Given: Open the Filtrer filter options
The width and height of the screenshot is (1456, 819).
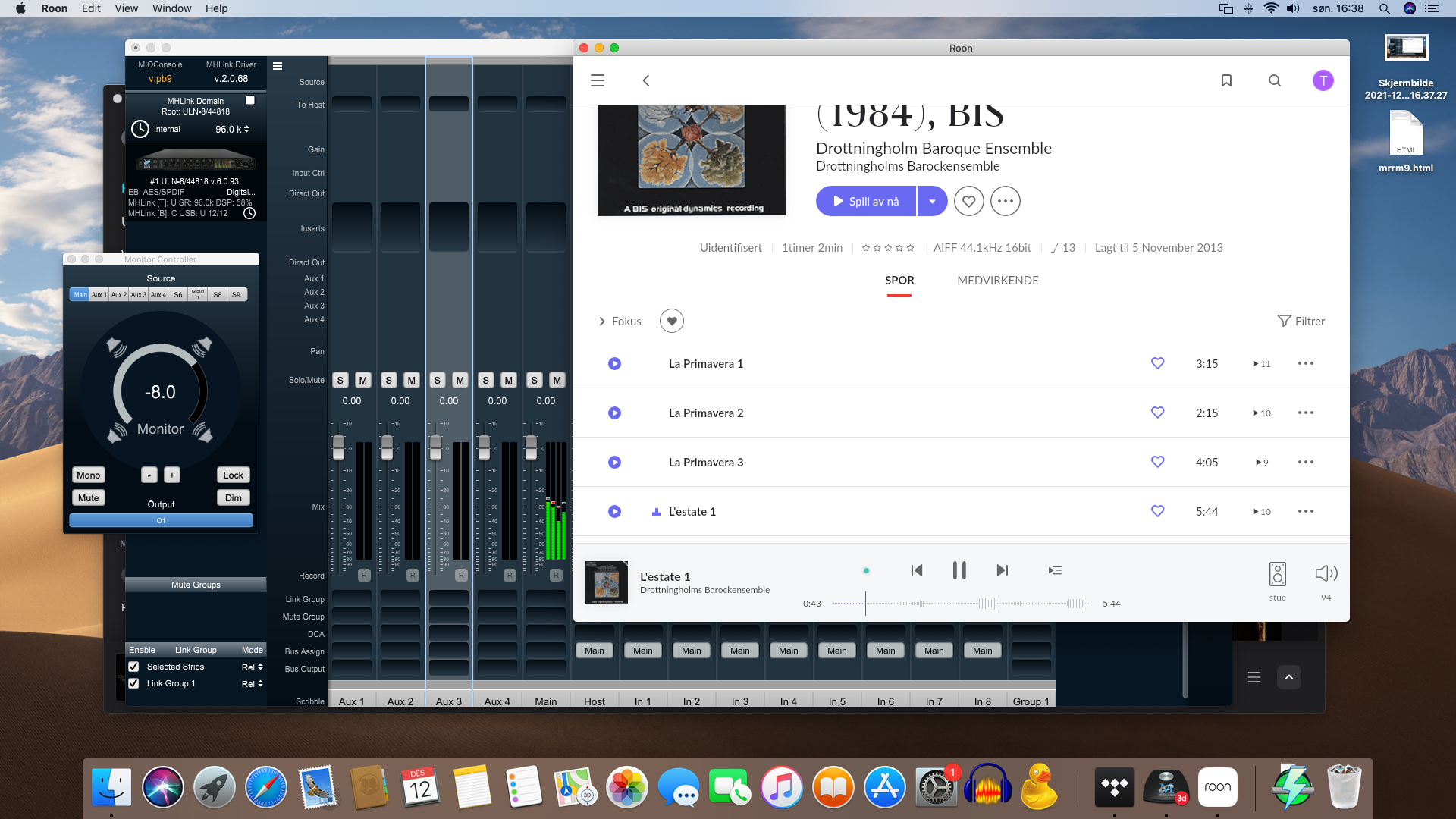Looking at the screenshot, I should click(1301, 322).
